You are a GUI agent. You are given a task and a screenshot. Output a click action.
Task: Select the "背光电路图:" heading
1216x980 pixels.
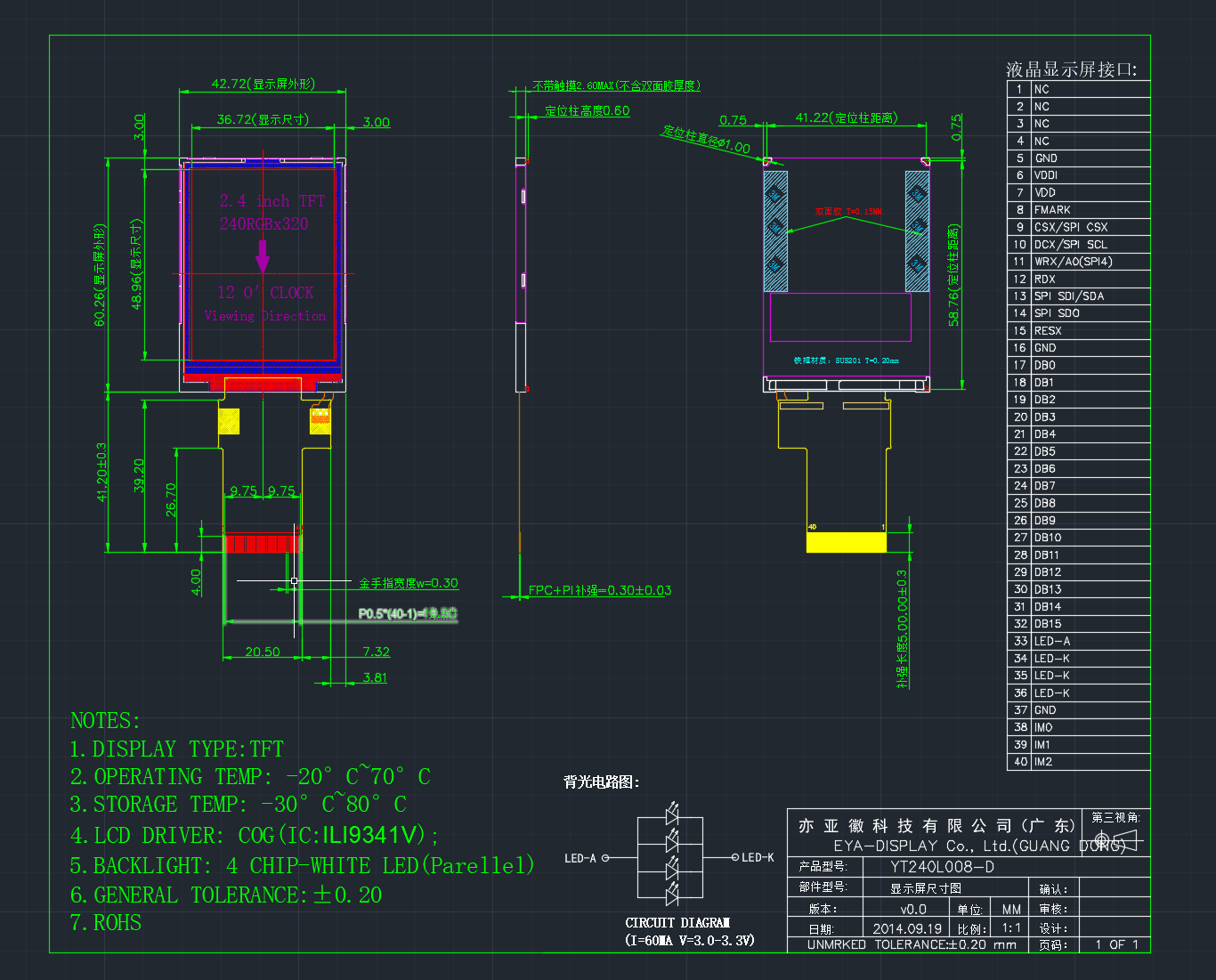(x=602, y=782)
